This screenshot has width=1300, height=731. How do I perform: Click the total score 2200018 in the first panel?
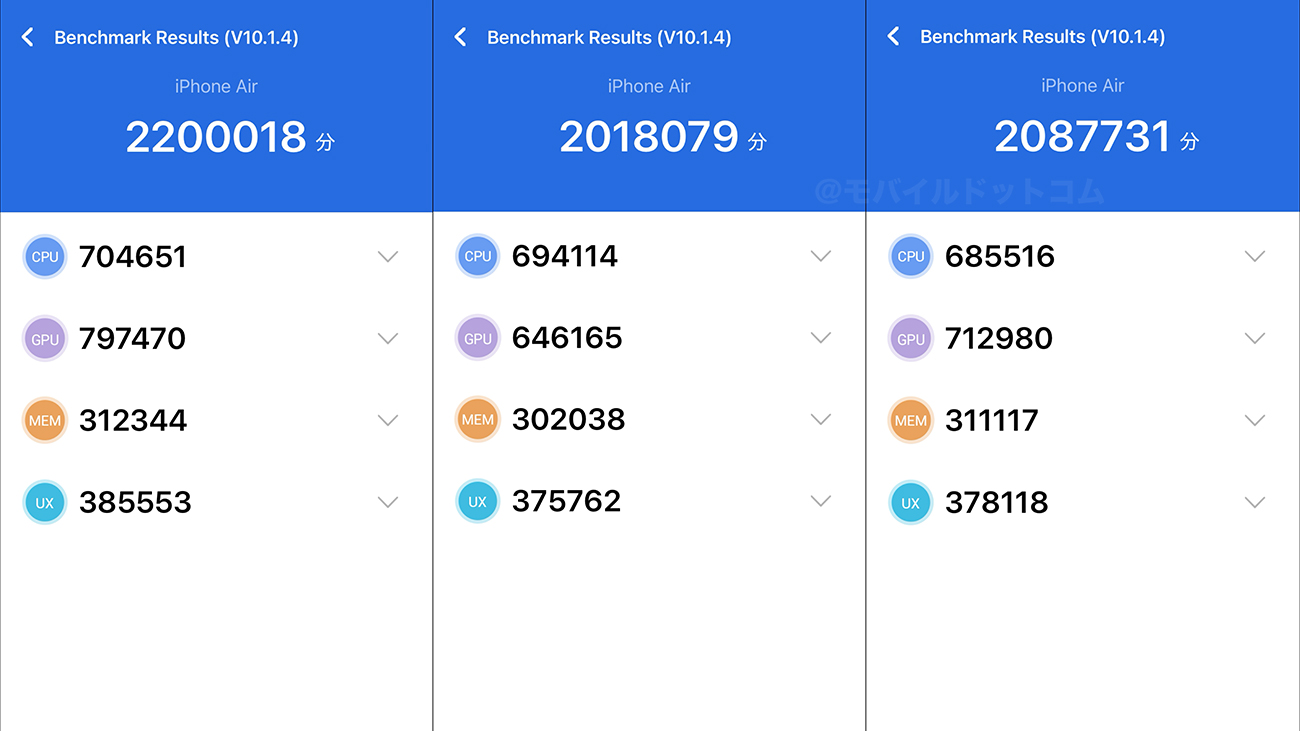216,136
